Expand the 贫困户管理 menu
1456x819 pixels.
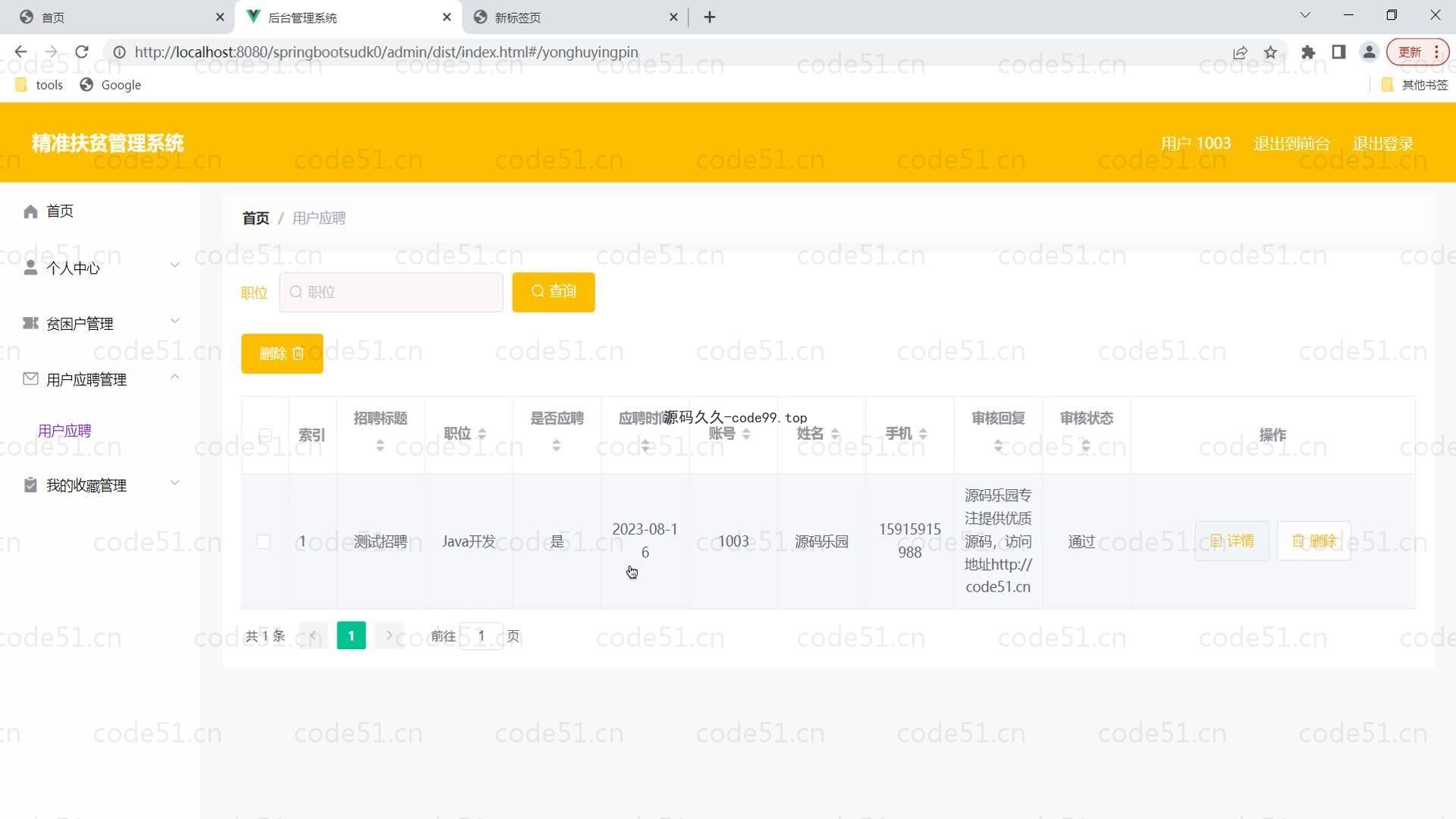tap(102, 324)
